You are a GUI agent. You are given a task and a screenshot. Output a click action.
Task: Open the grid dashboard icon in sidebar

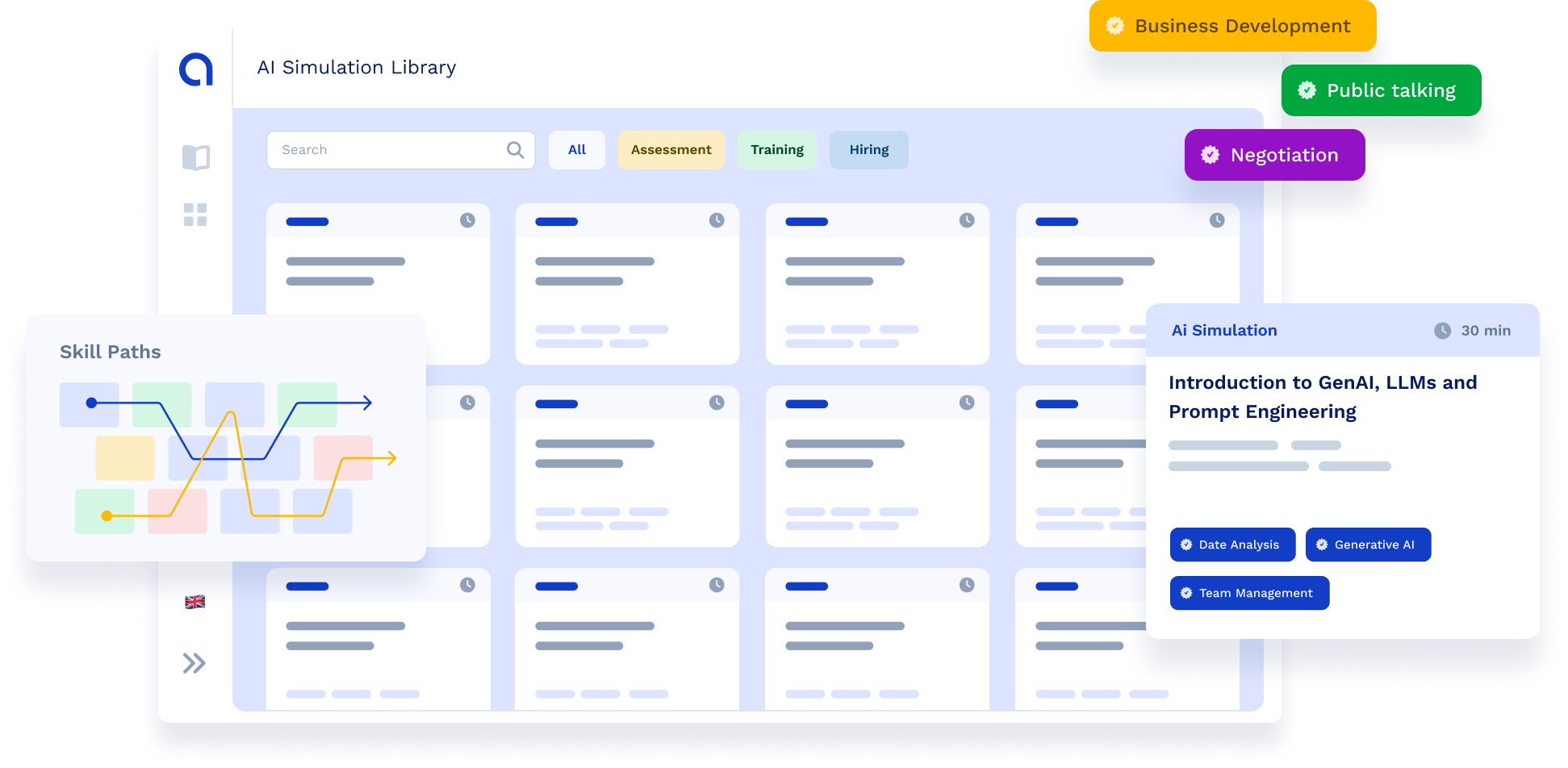click(x=195, y=215)
